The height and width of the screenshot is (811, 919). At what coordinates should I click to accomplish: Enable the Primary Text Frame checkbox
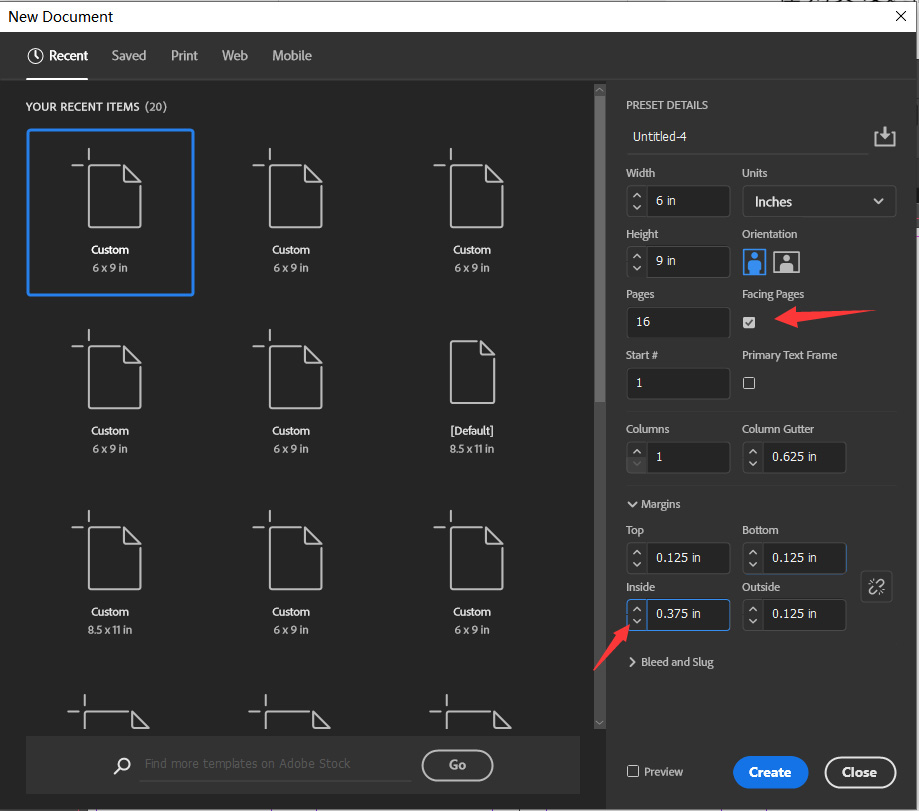(748, 383)
